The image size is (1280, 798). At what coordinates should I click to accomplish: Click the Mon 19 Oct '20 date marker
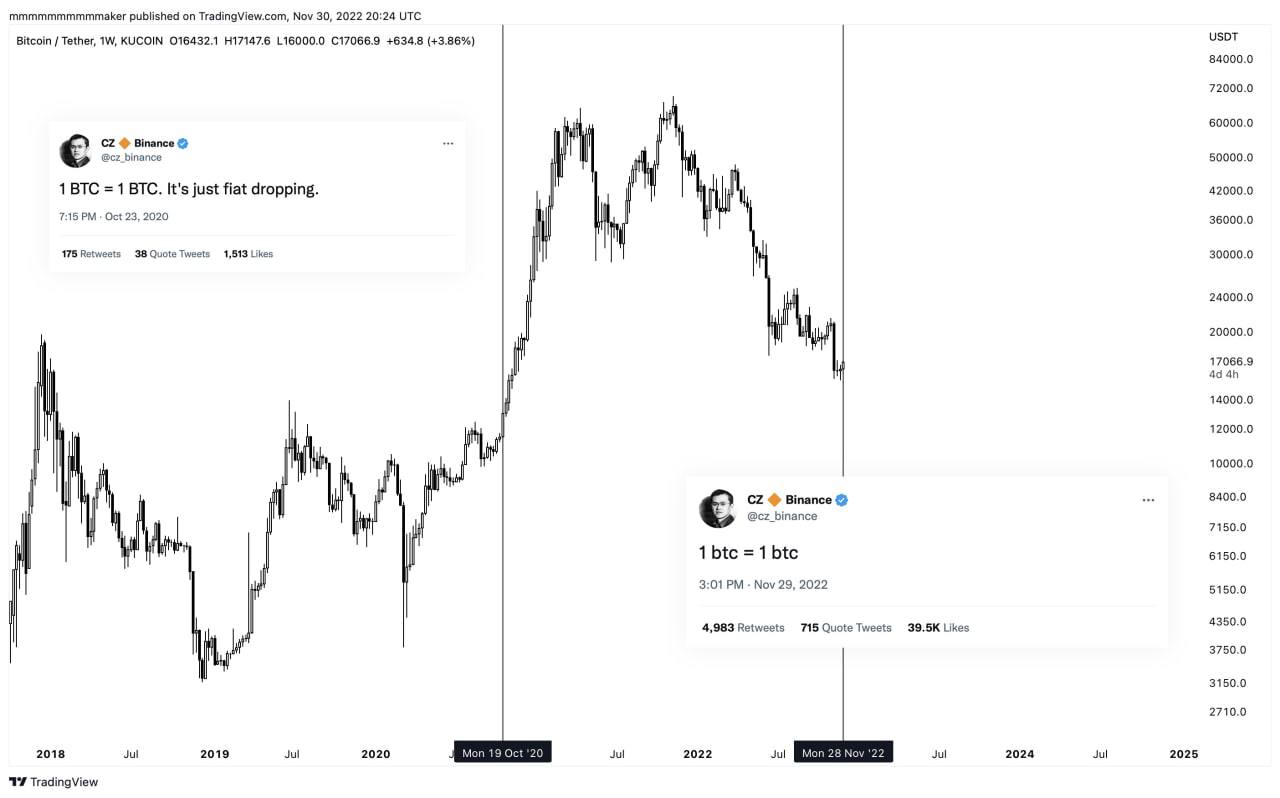coord(503,753)
